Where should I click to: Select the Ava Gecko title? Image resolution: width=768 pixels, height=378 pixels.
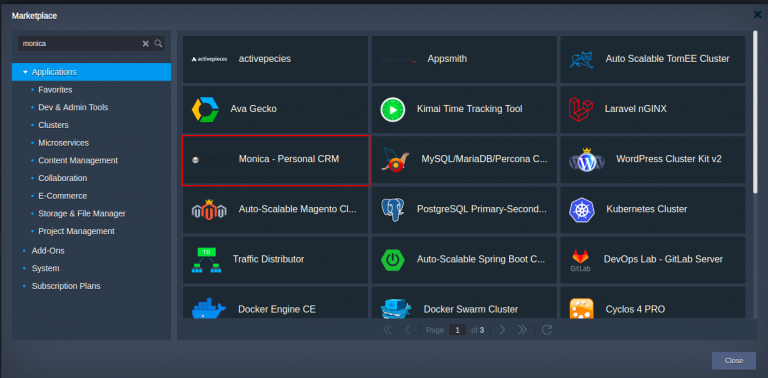(x=253, y=109)
